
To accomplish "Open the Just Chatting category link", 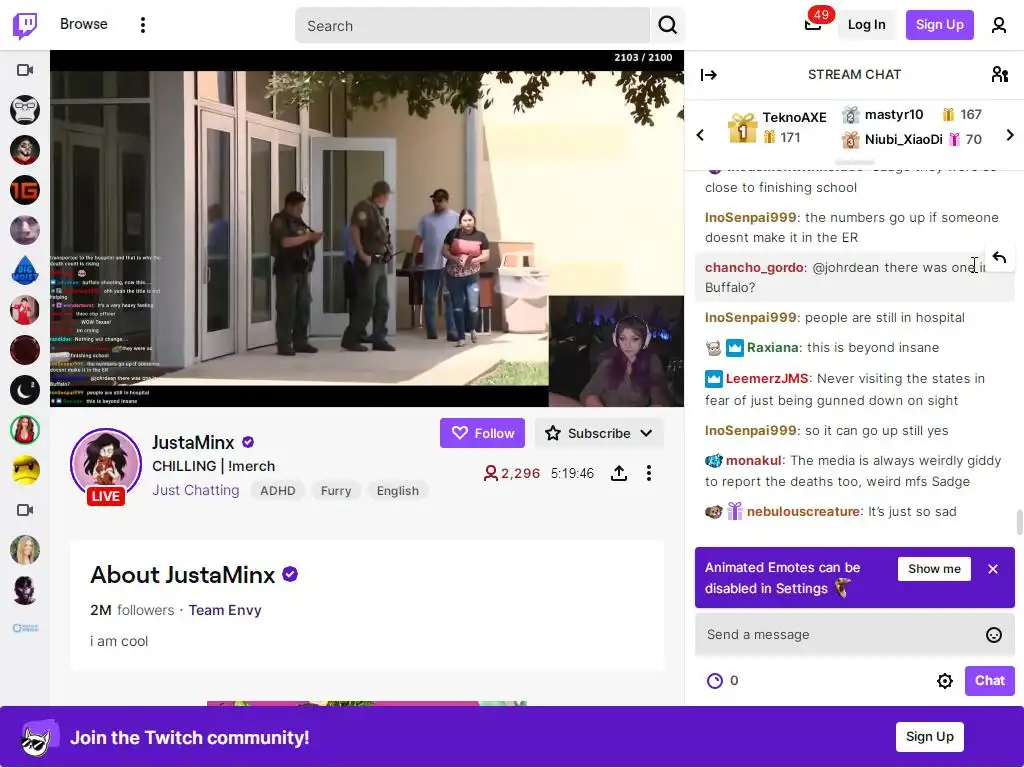I will [195, 490].
